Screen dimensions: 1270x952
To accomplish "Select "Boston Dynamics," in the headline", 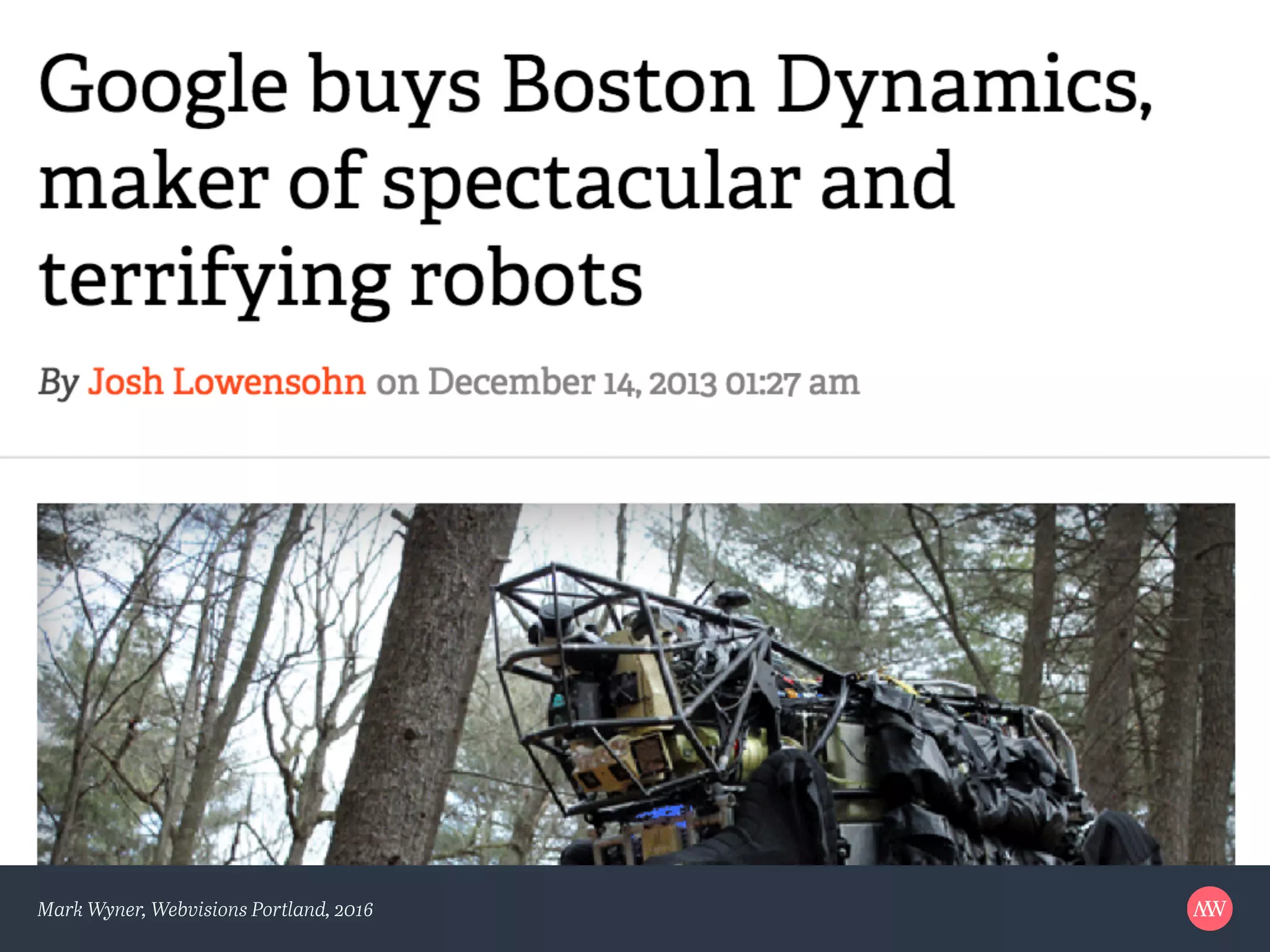I will (828, 87).
